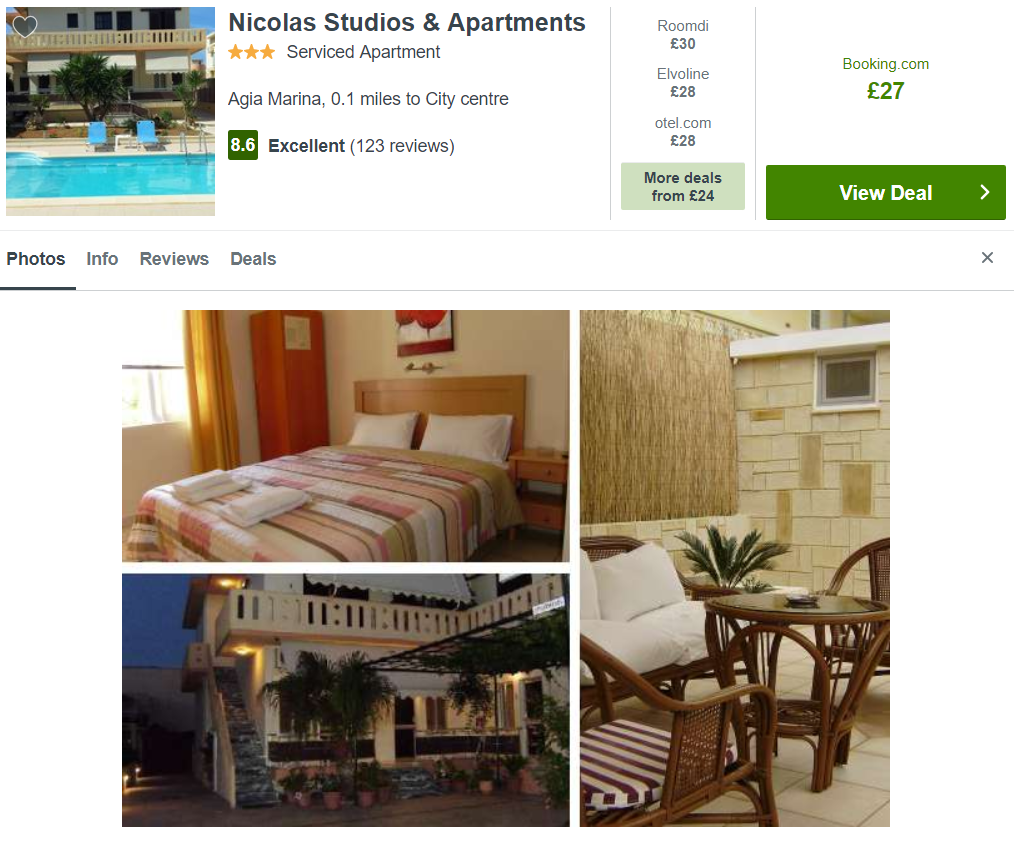Choose the Roomdi £30 deal
The height and width of the screenshot is (851, 1014).
pyautogui.click(x=683, y=35)
